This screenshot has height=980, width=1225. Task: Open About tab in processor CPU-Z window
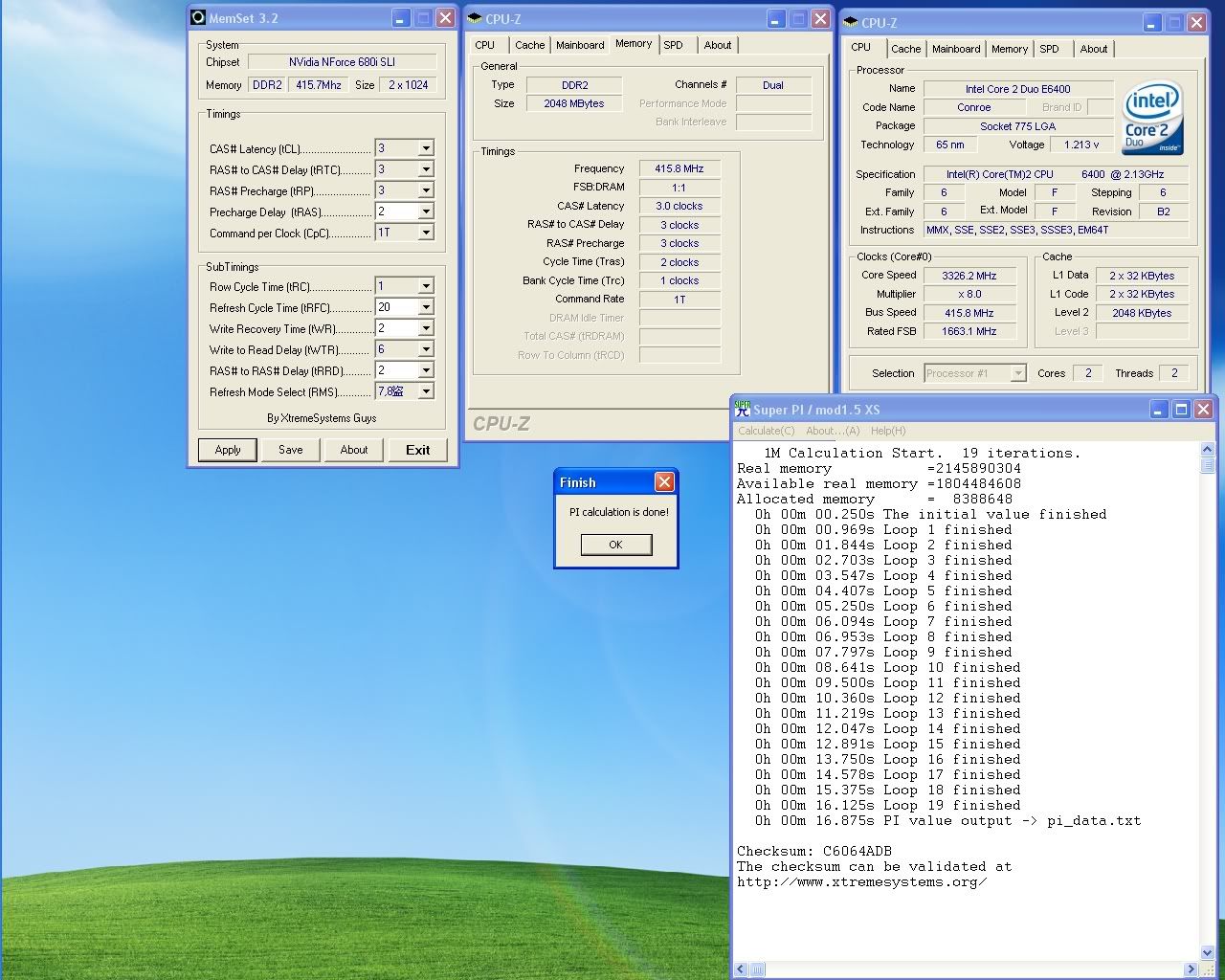[1094, 49]
